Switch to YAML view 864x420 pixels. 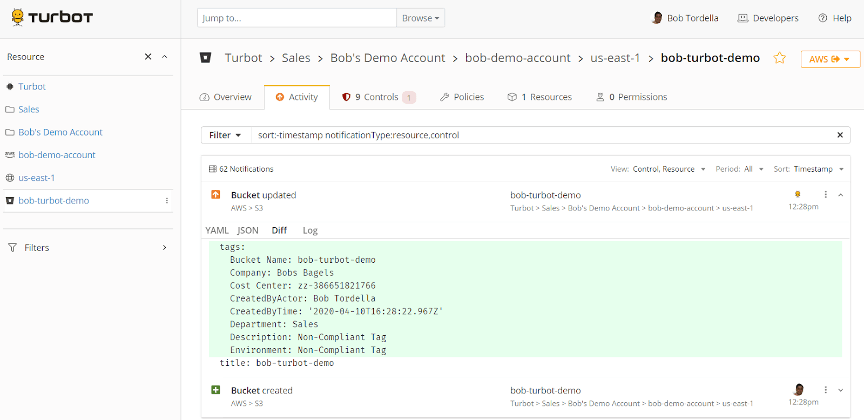click(217, 230)
